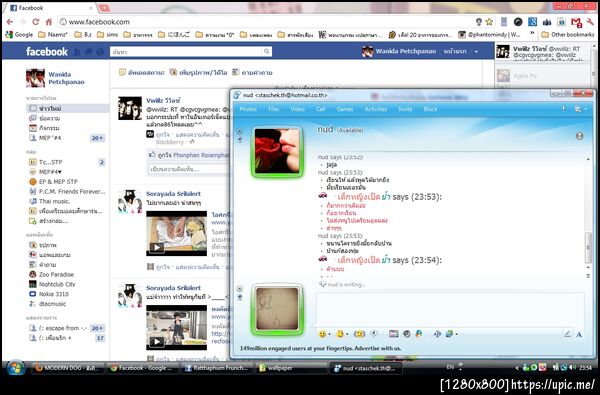
Task: Click Block in Messenger menu
Action: coord(430,109)
